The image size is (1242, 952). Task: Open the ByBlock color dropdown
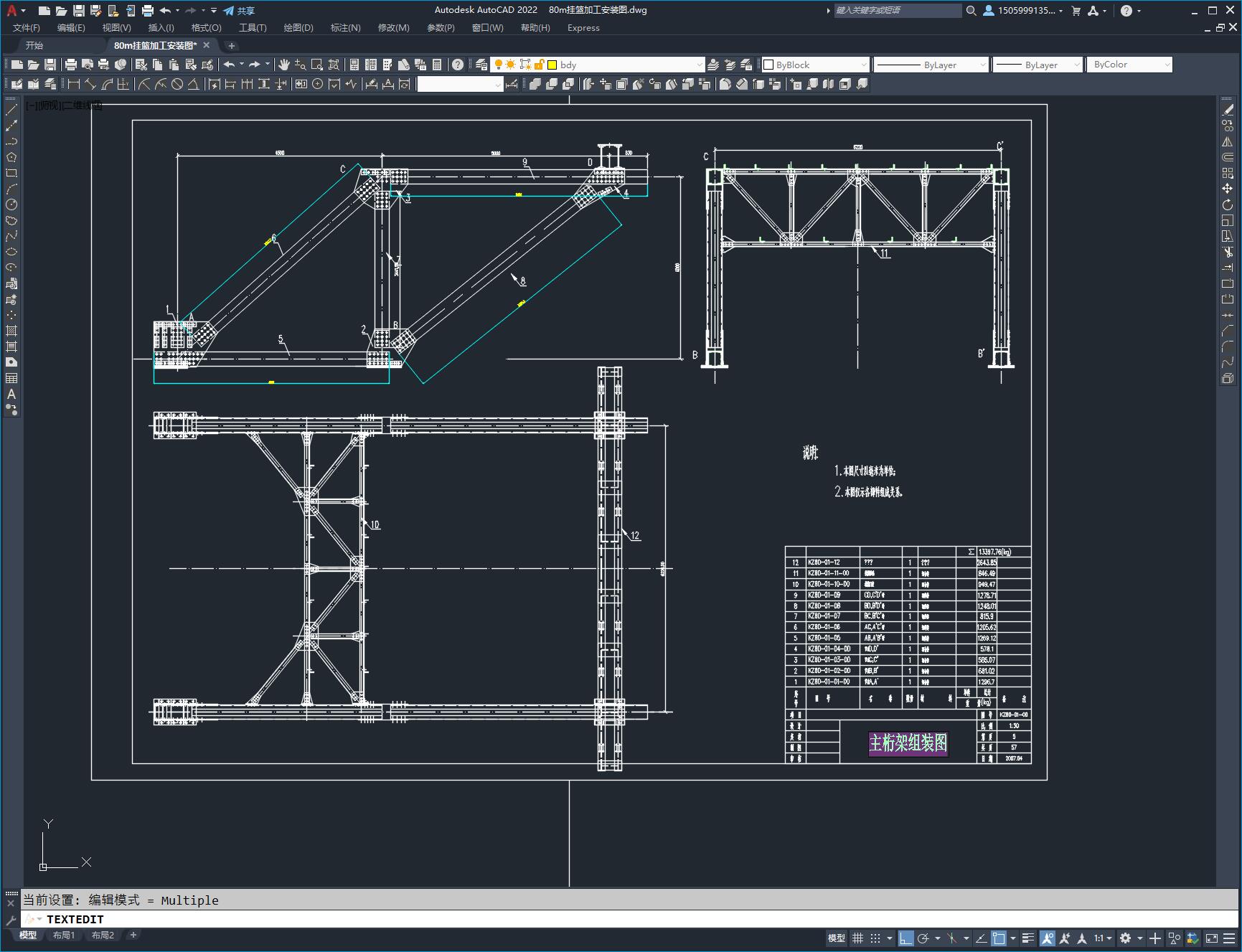863,65
